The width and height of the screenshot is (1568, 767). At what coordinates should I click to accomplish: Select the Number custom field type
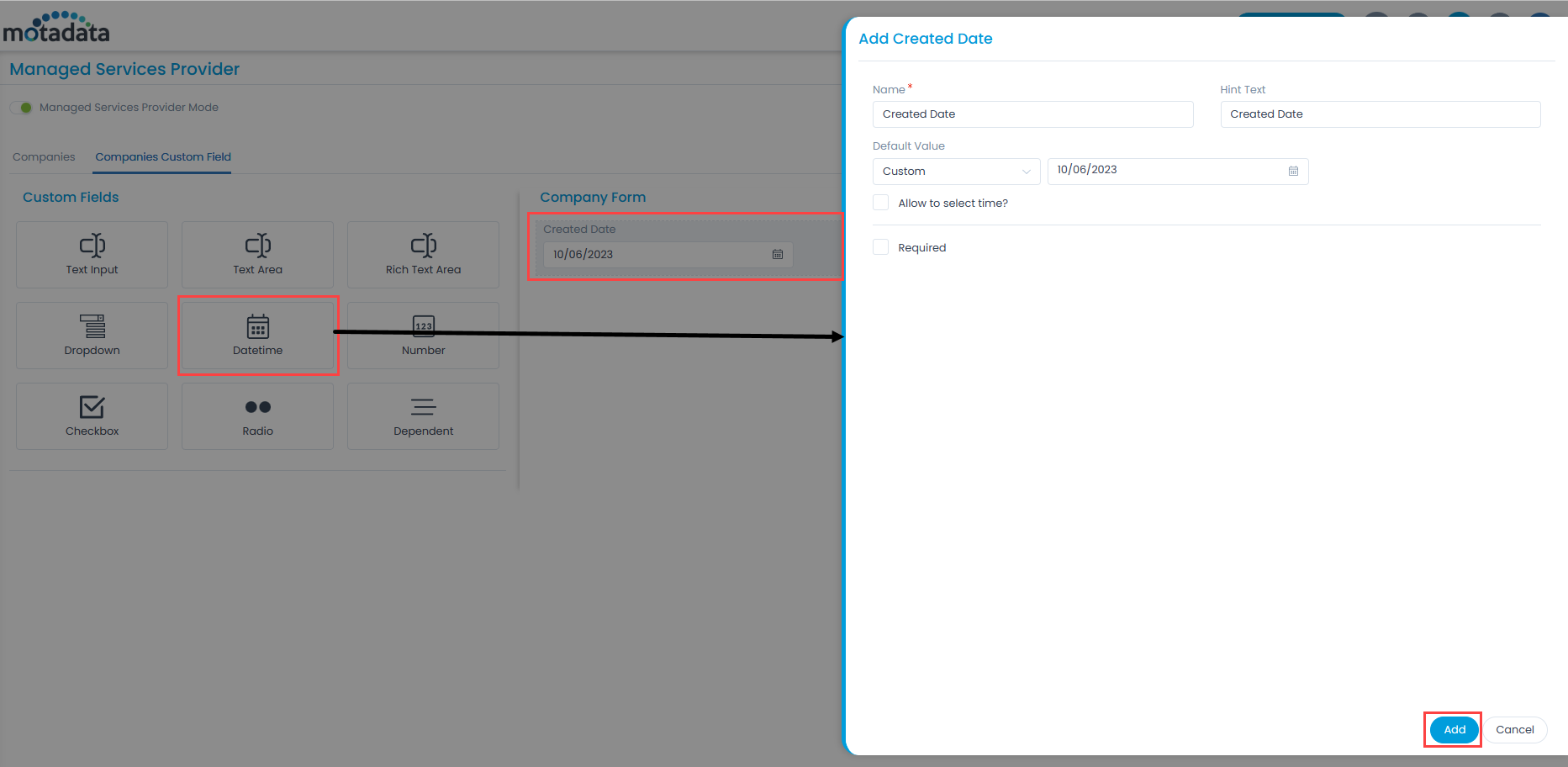pyautogui.click(x=423, y=335)
